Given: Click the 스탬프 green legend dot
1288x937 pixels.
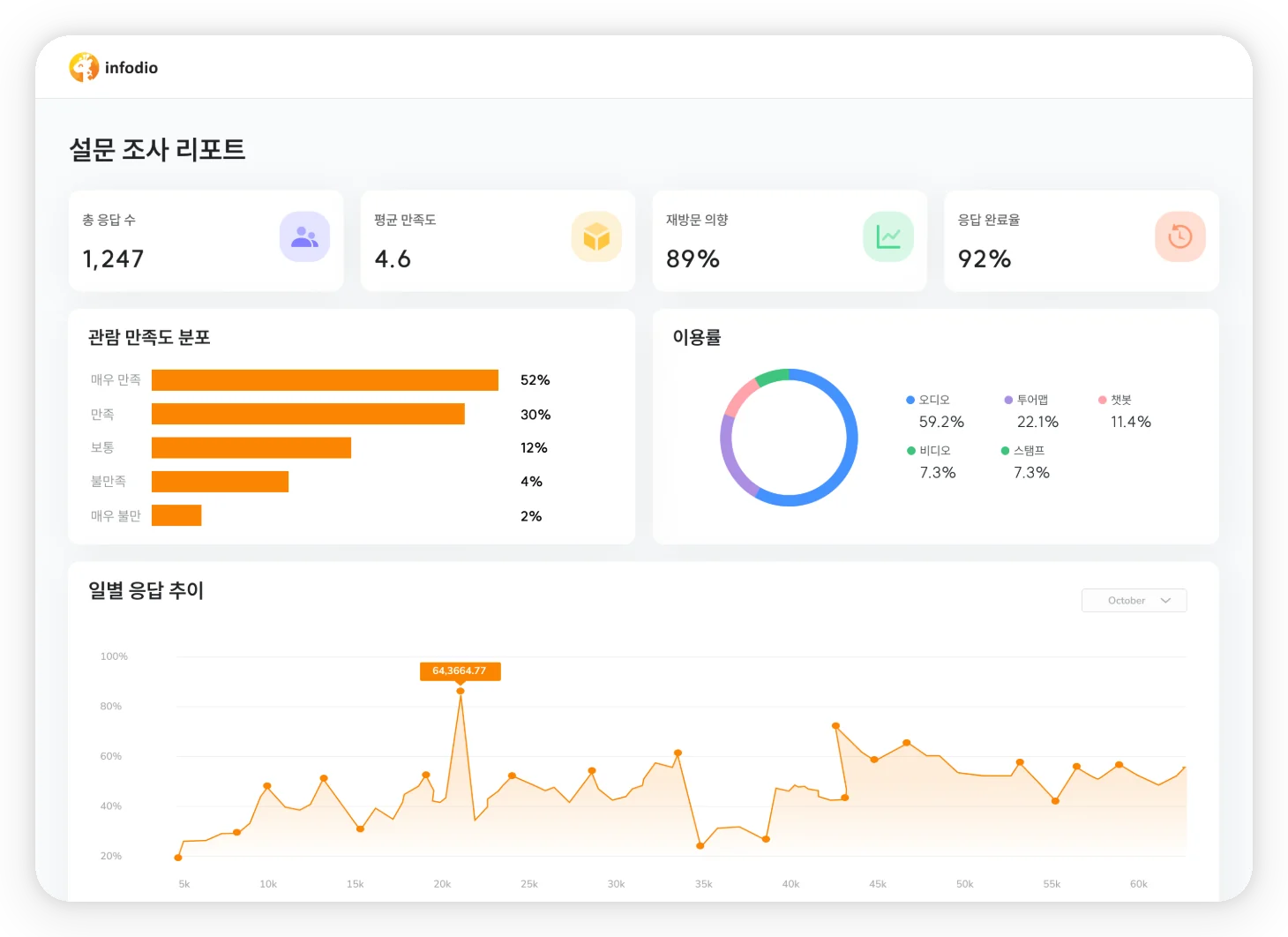Looking at the screenshot, I should click(x=1005, y=451).
